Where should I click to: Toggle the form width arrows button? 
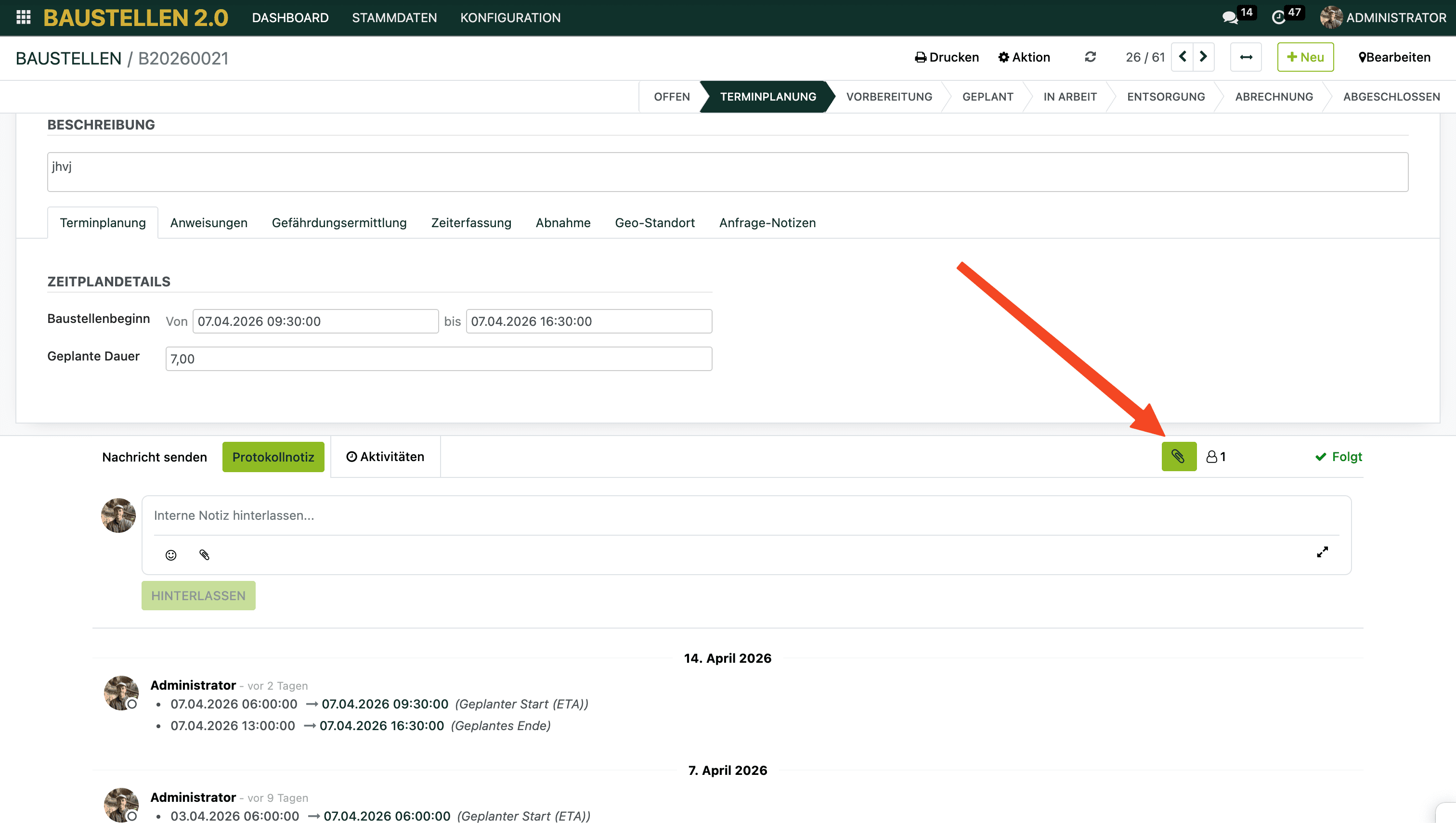pyautogui.click(x=1246, y=57)
